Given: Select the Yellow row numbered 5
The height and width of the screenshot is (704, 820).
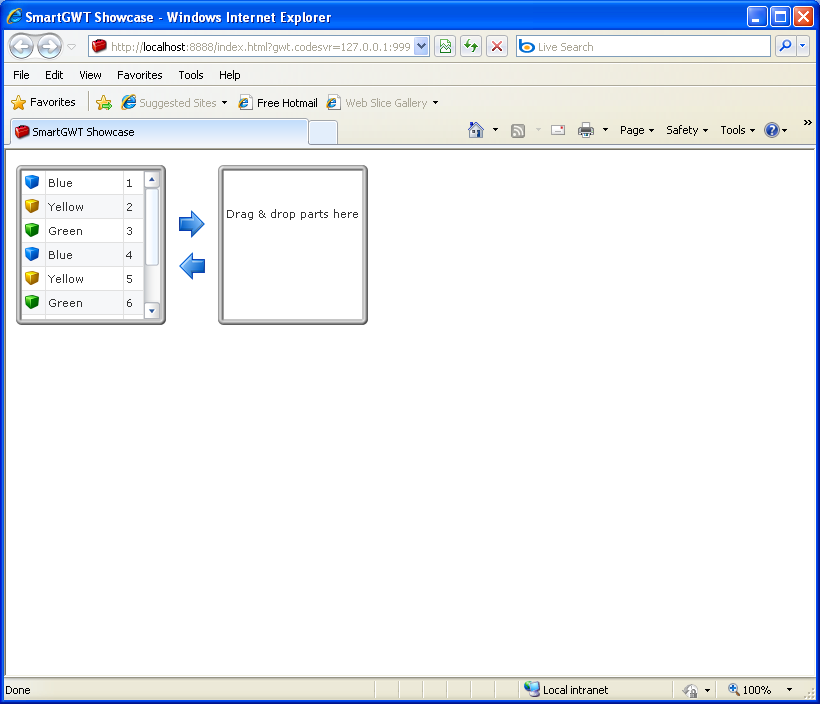Looking at the screenshot, I should point(83,279).
